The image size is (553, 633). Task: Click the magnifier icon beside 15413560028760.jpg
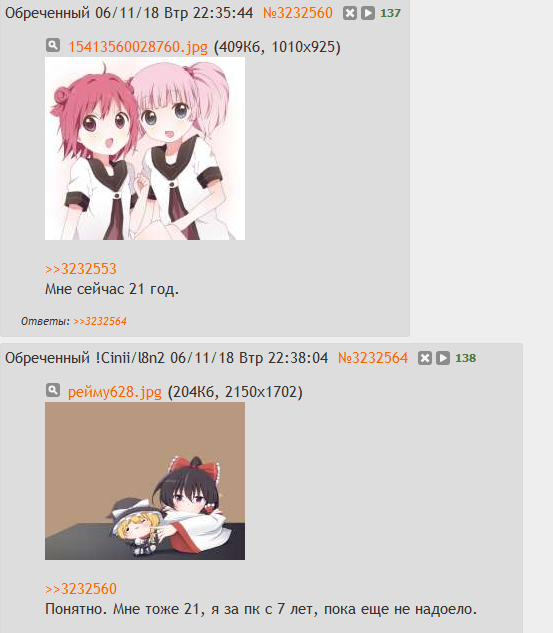53,45
